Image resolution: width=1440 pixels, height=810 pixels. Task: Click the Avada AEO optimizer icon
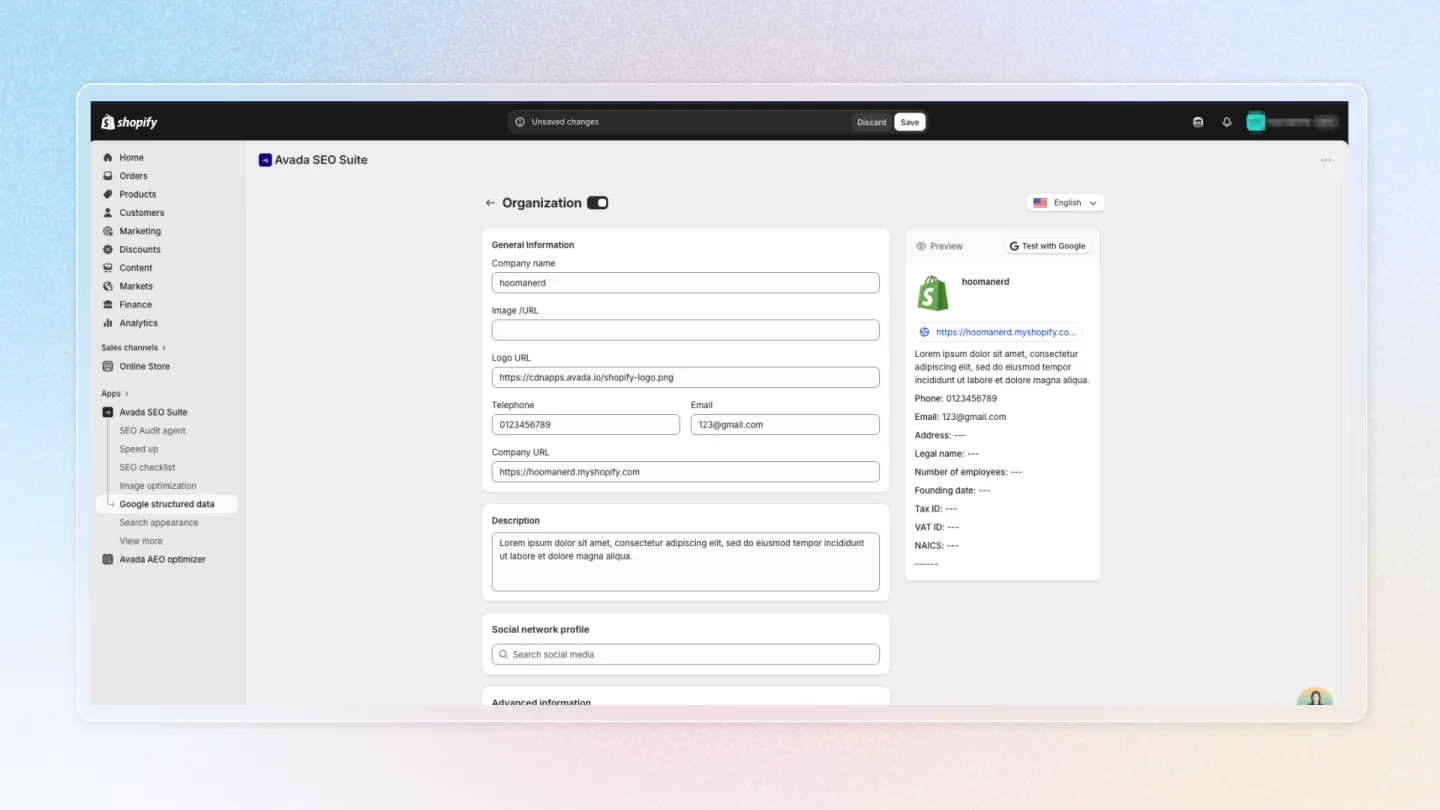tap(108, 560)
